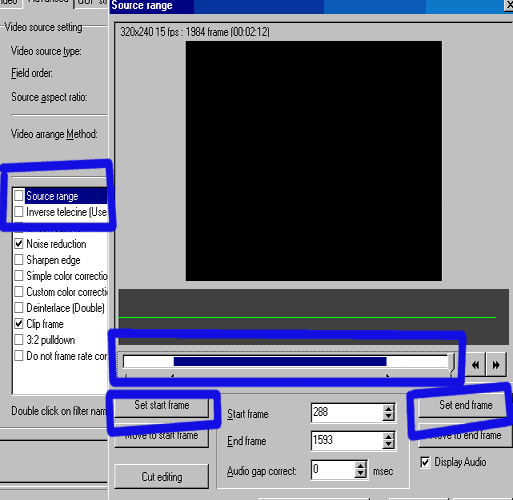Toggle the Display Audio checkbox
This screenshot has height=500, width=513.
[425, 462]
